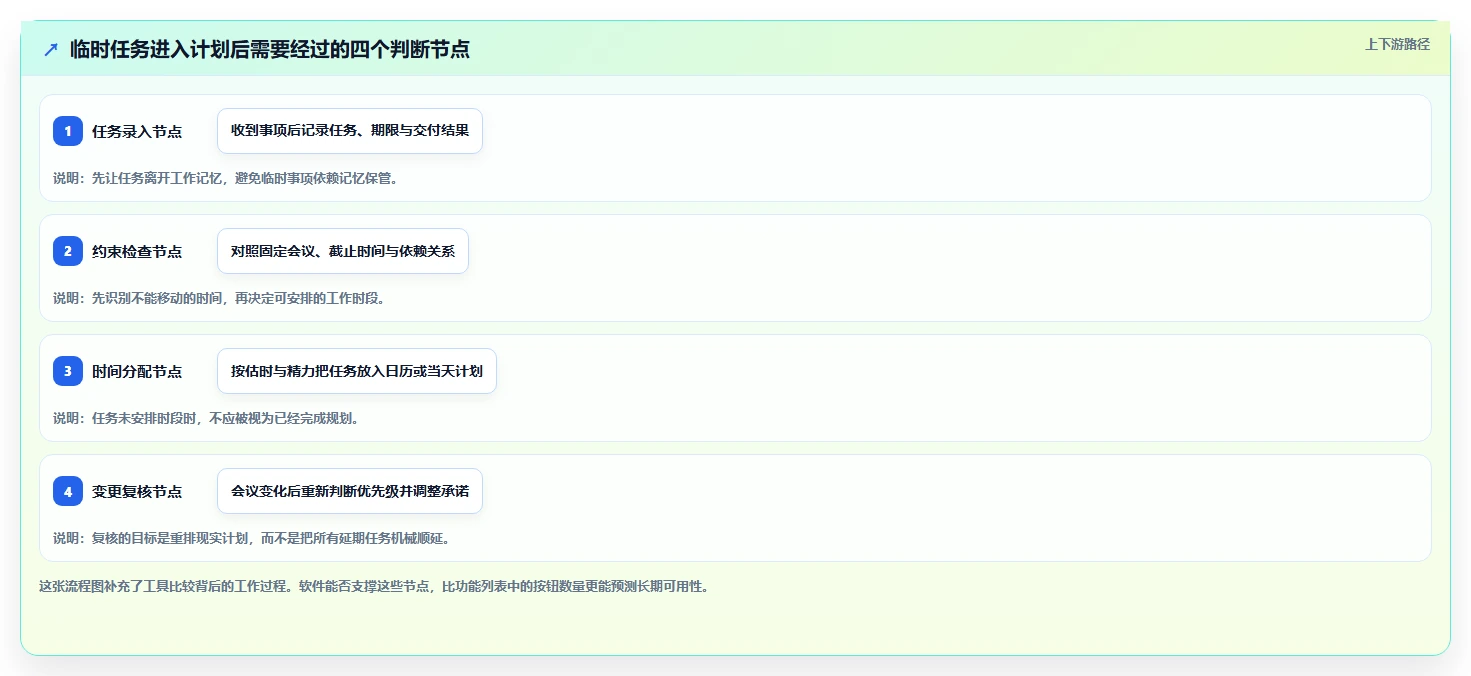Click the 变更复核节点 label

click(x=137, y=491)
